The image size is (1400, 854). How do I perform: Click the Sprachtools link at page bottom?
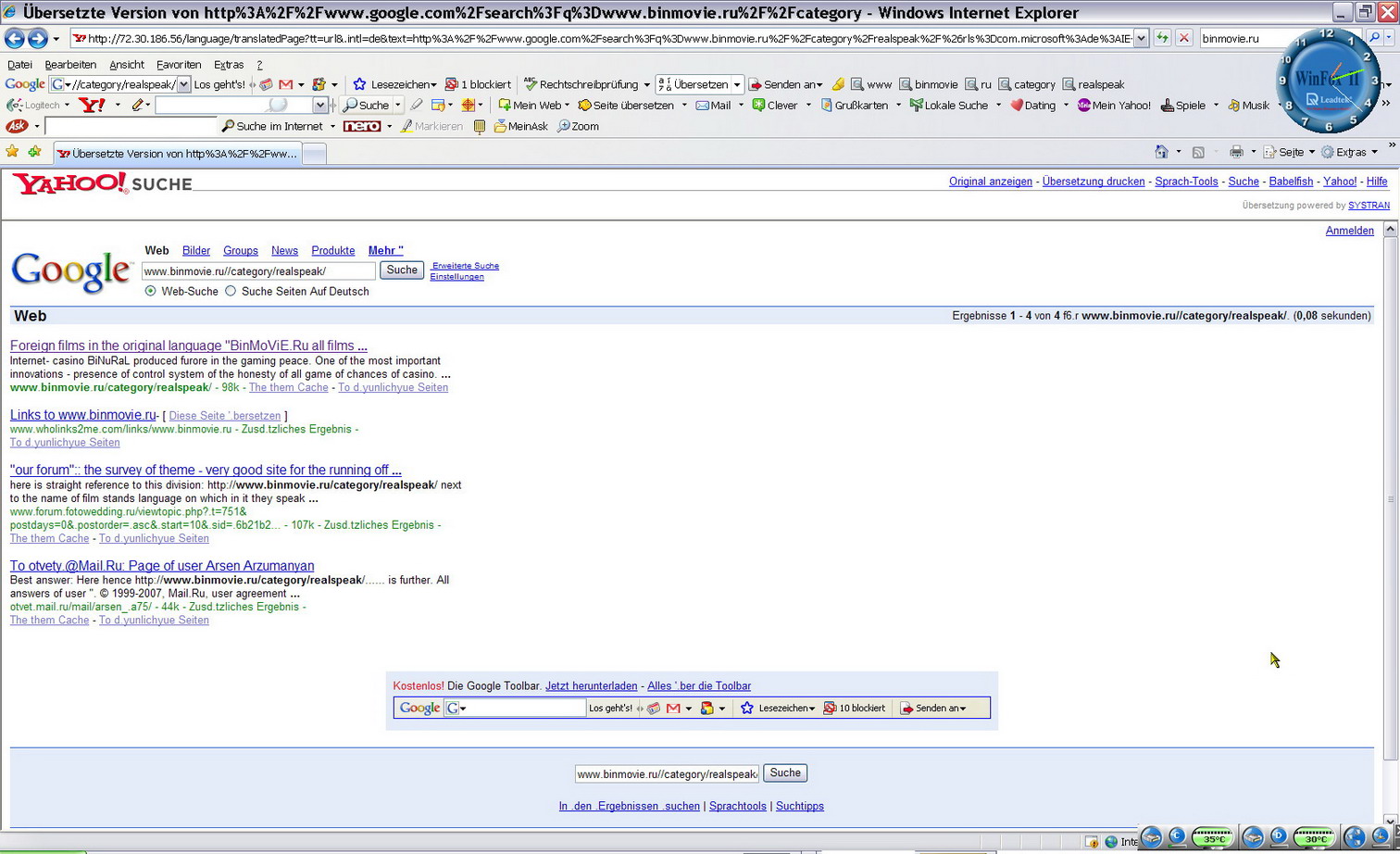(737, 806)
